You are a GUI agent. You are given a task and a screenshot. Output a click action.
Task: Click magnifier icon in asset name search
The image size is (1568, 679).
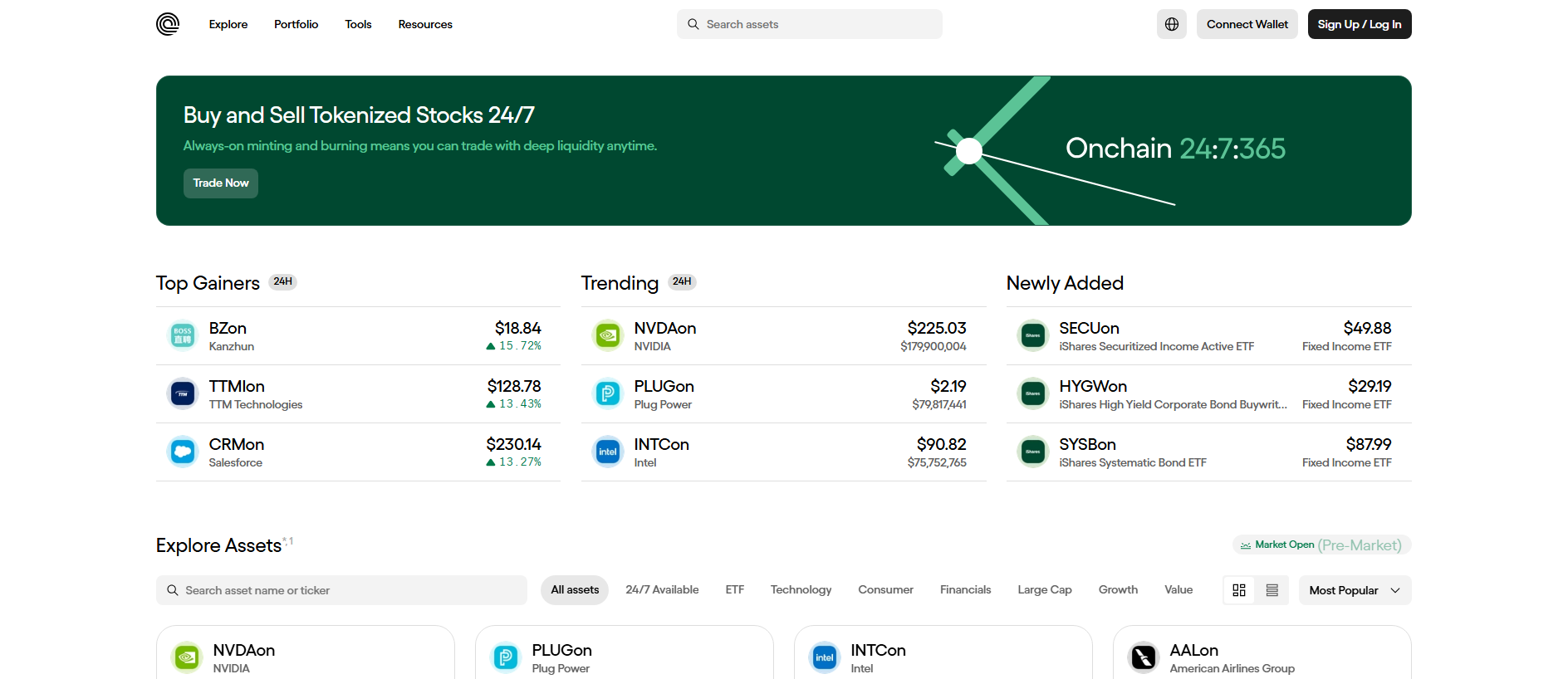coord(173,590)
